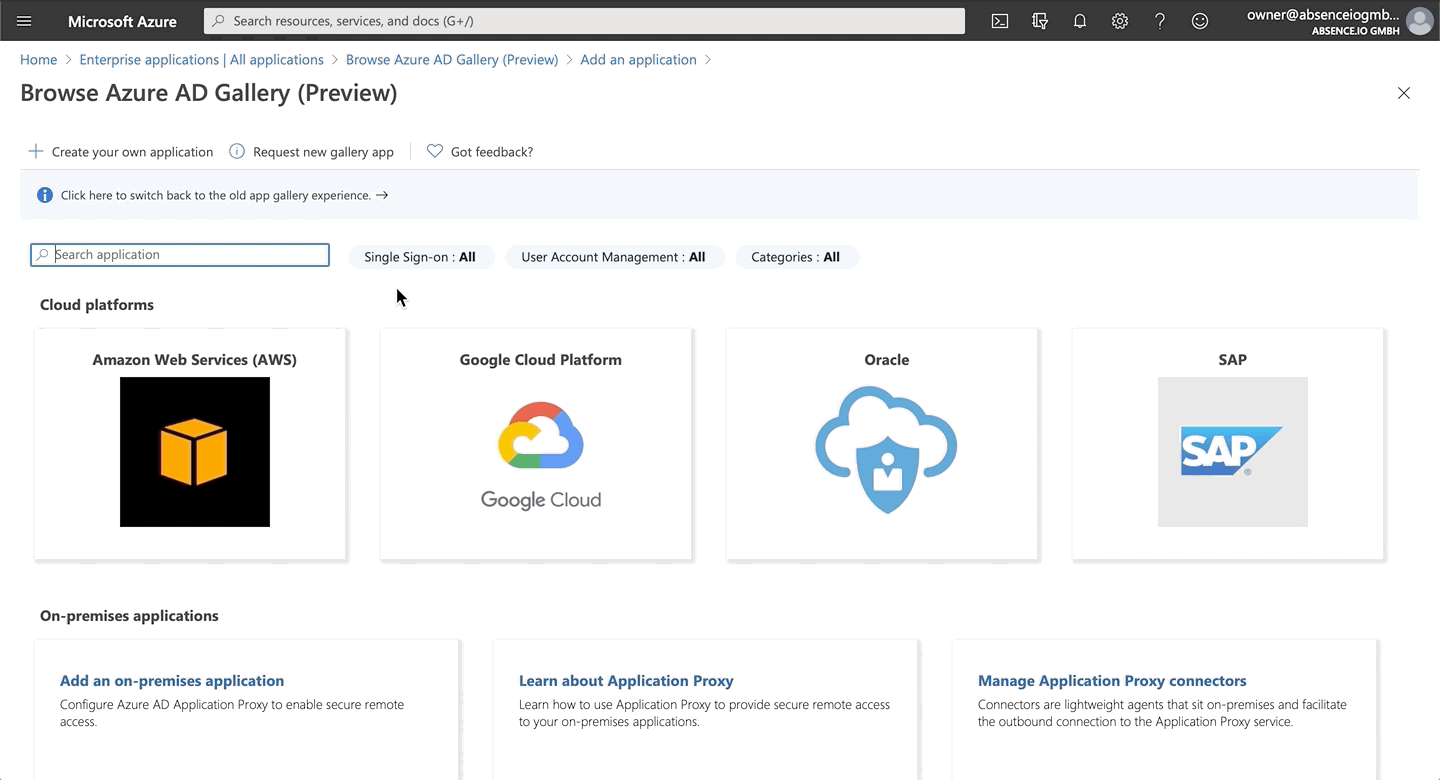Screen dimensions: 1440x780
Task: Open portal settings gear icon
Action: click(1120, 21)
